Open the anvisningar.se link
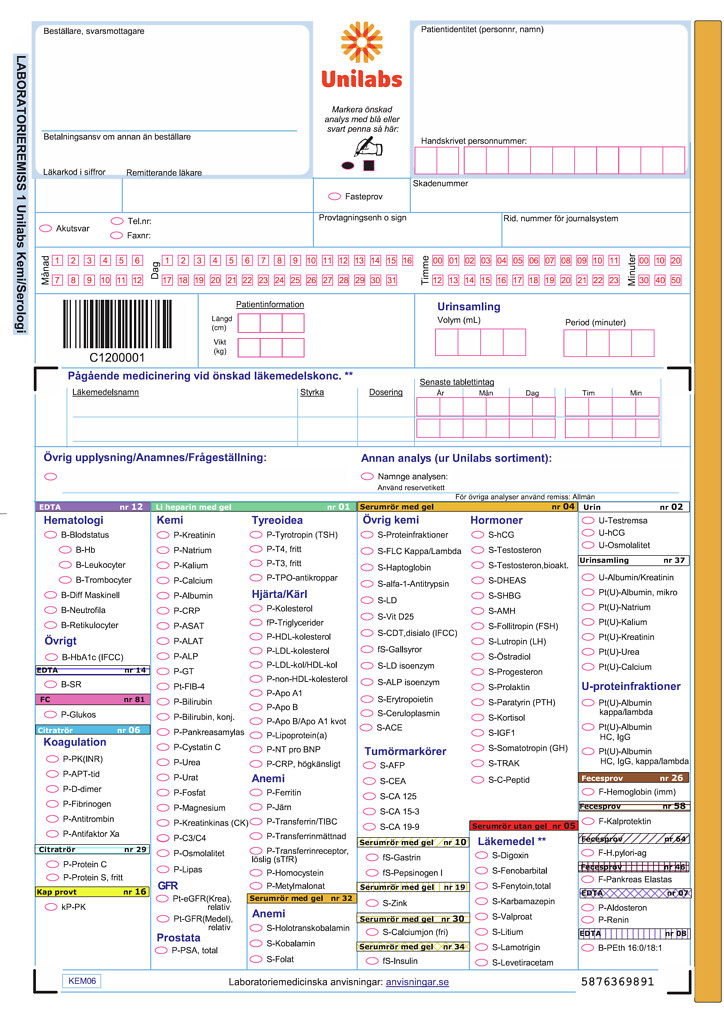724x1024 pixels. point(417,982)
